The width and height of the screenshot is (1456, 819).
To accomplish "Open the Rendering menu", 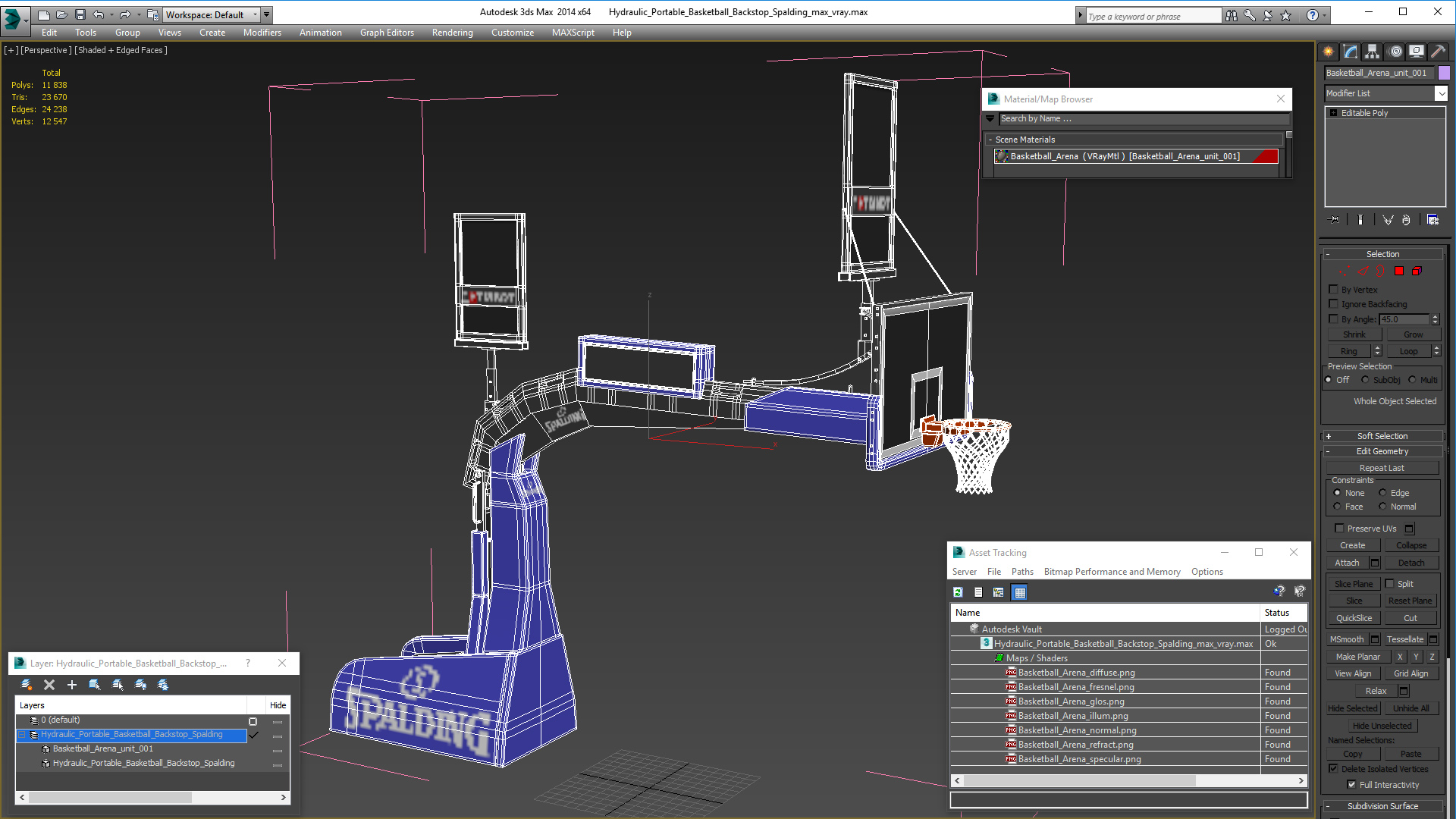I will click(453, 33).
